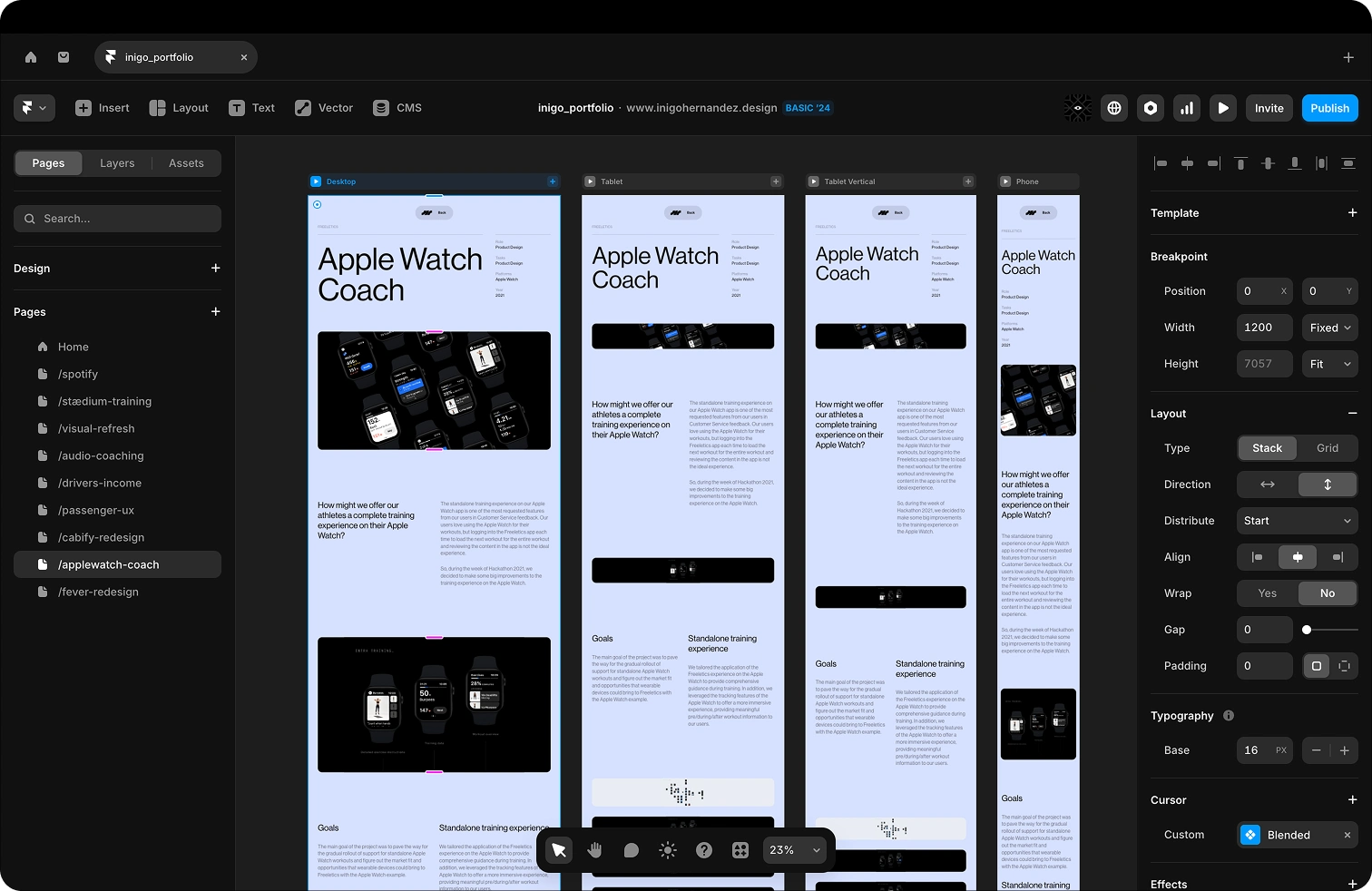The height and width of the screenshot is (891, 1372).
Task: Select the Vector tool
Action: 323,107
